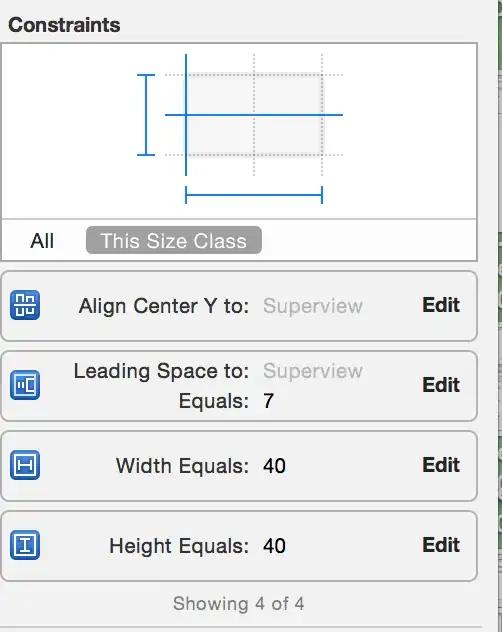The width and height of the screenshot is (502, 632).
Task: Edit the Align Center Y constraint
Action: pos(441,305)
